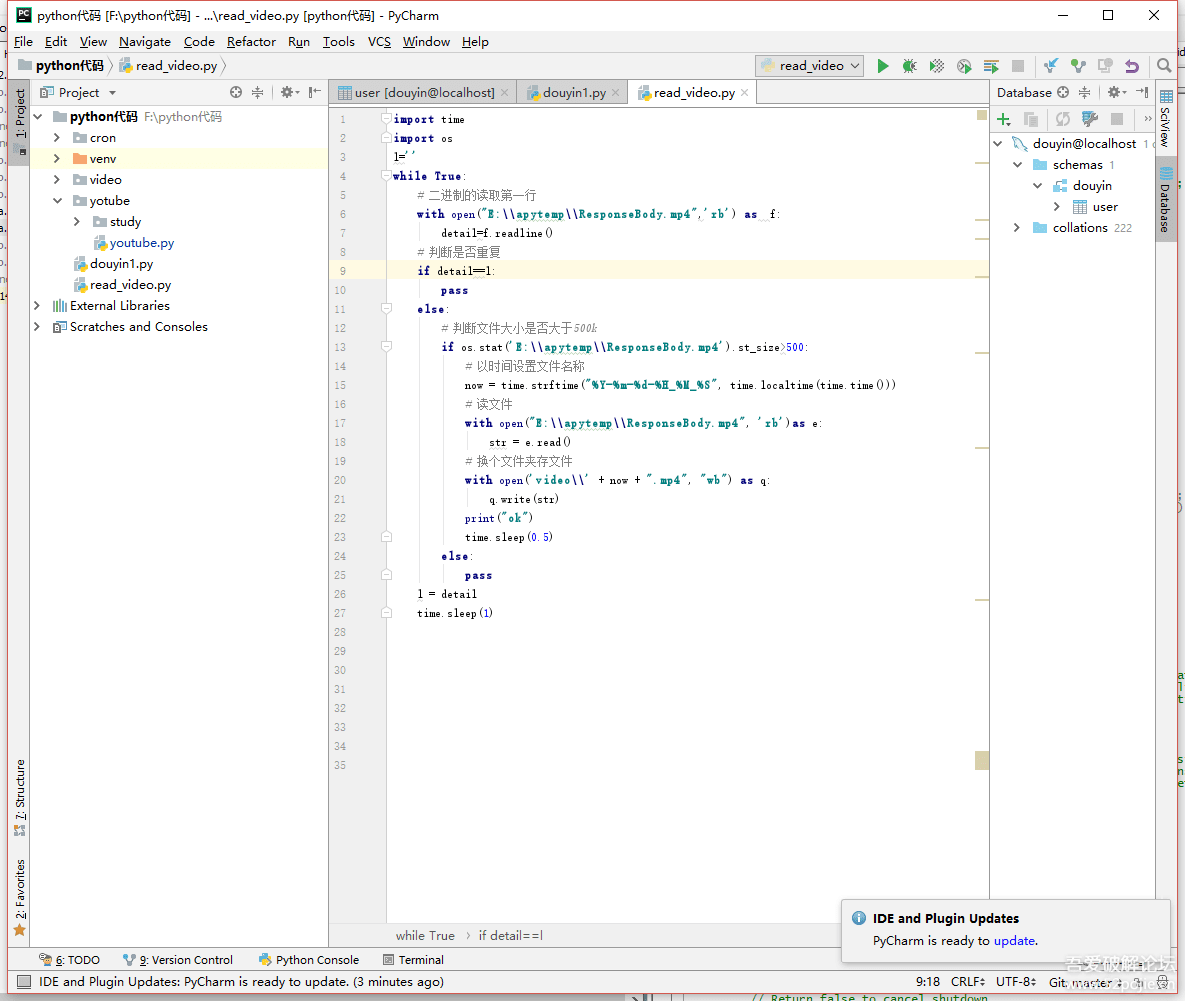Click 'while True' editor breadcrumb
This screenshot has width=1185, height=1001.
(x=425, y=935)
